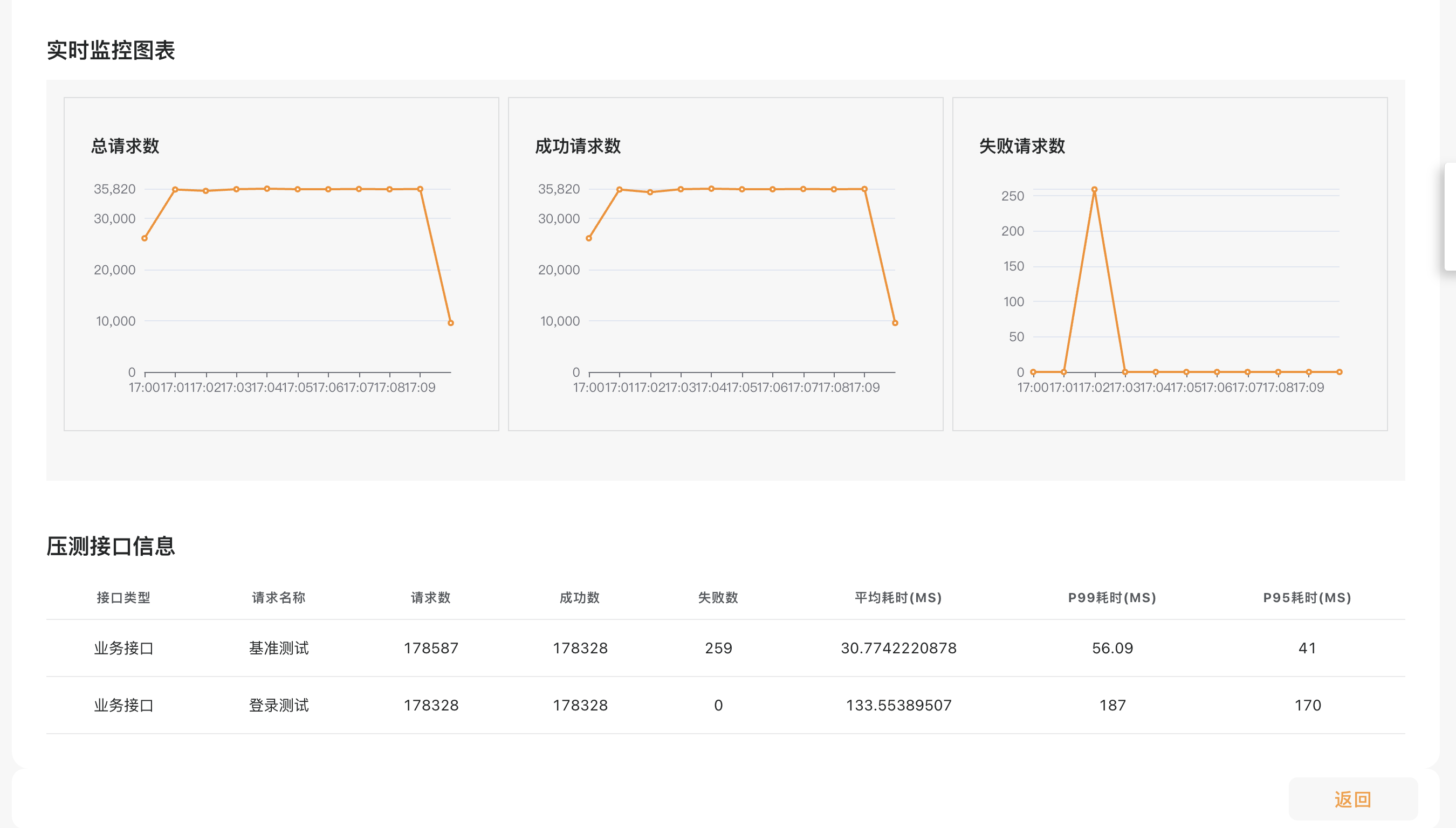Click the 平均耗时(MS) column header
This screenshot has width=1456, height=828.
[x=898, y=598]
